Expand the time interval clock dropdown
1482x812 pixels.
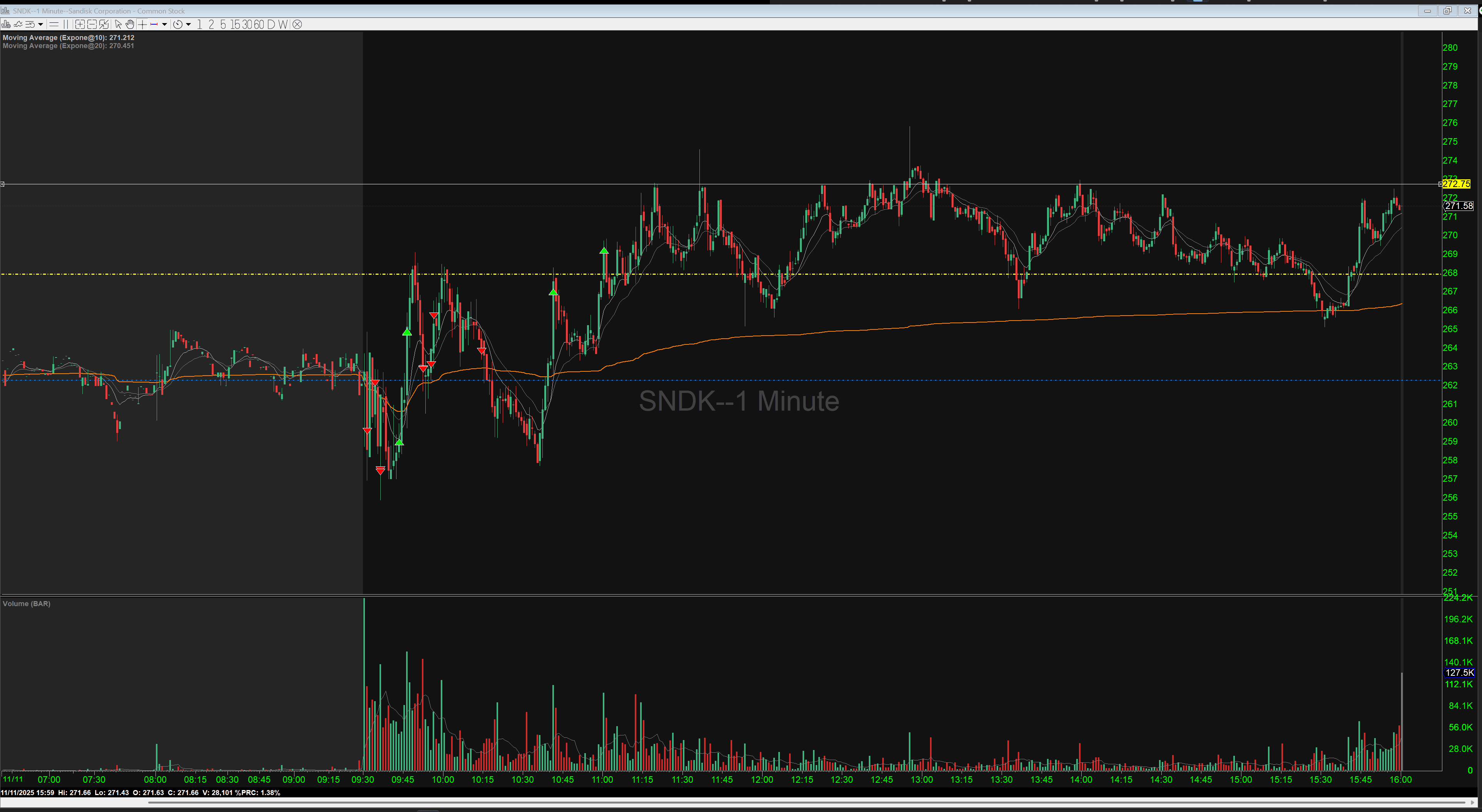[188, 24]
